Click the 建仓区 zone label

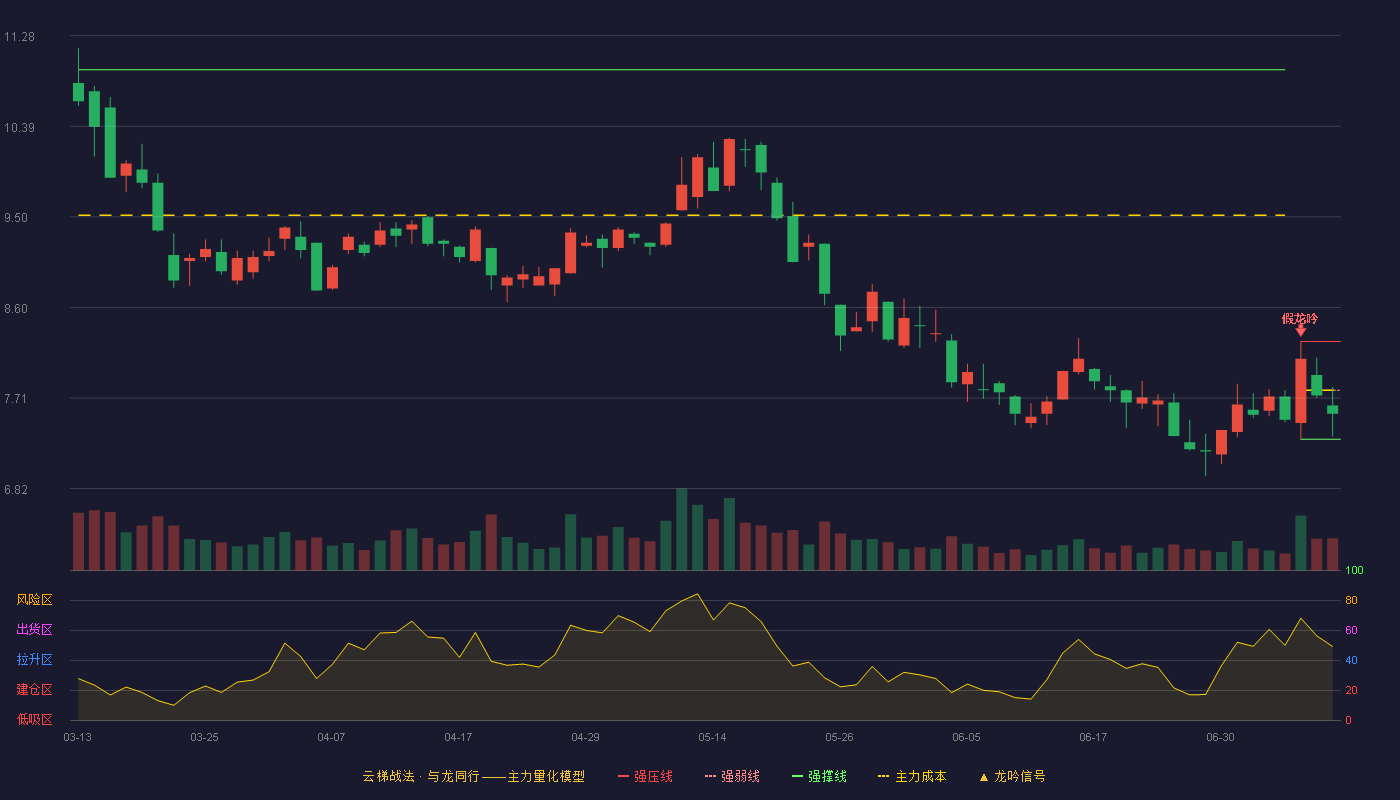pyautogui.click(x=34, y=690)
